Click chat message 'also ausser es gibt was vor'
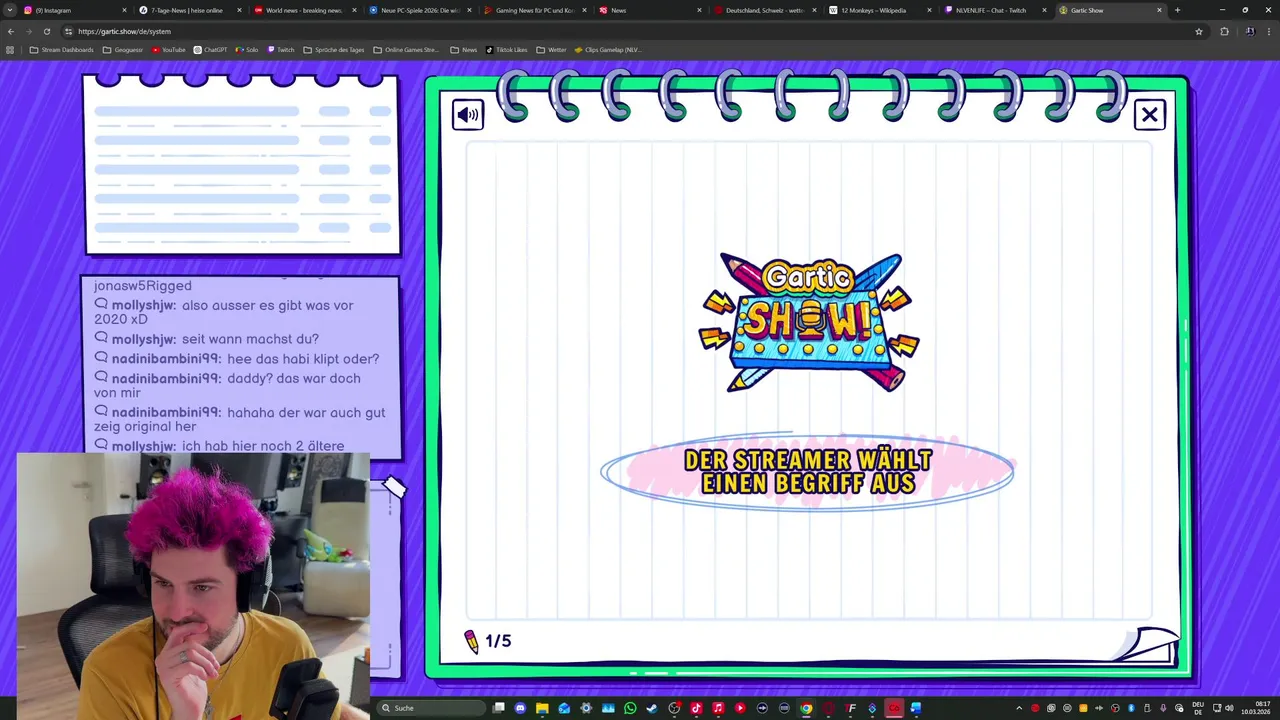Screen dimensions: 1280x720 point(267,305)
